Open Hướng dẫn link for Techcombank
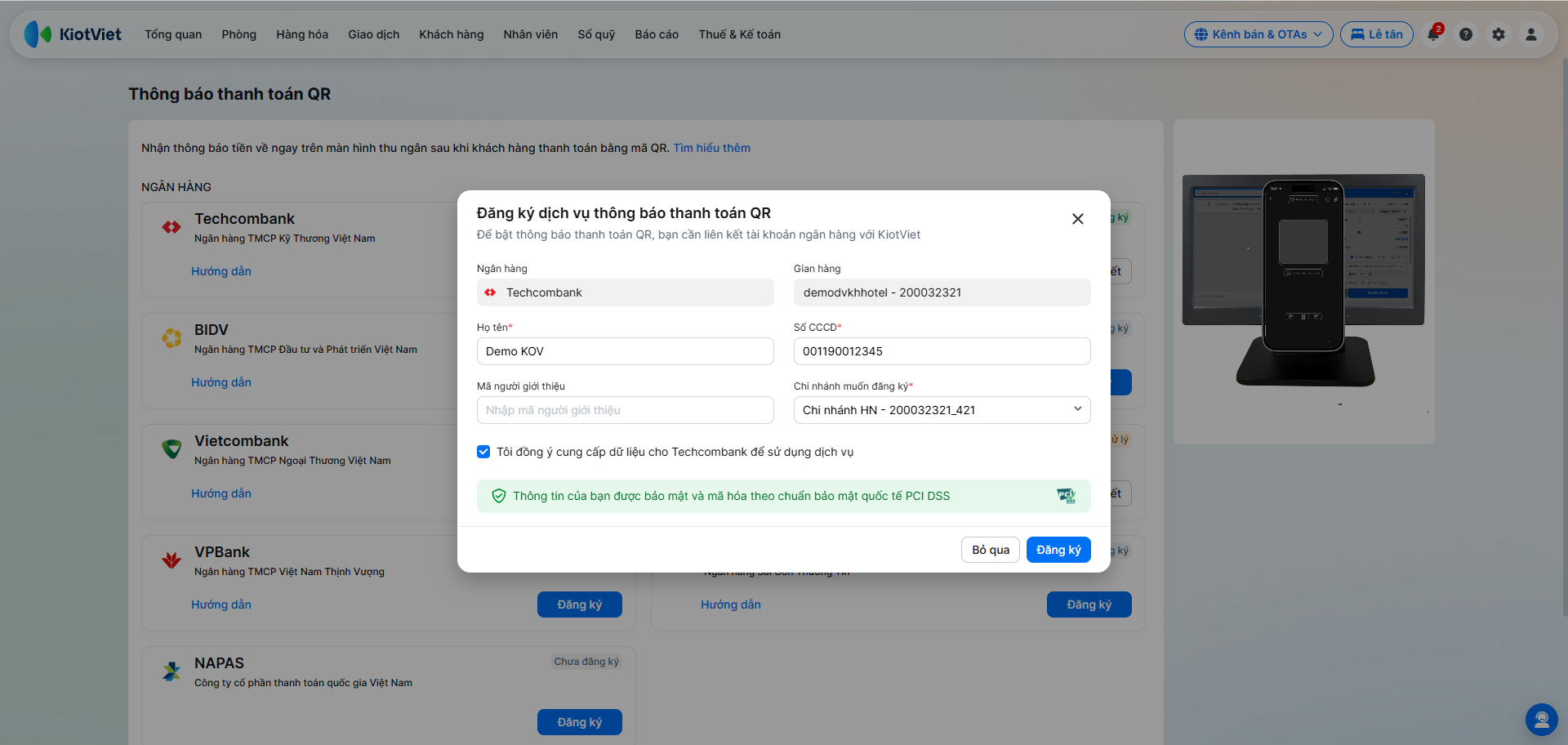 [x=221, y=271]
